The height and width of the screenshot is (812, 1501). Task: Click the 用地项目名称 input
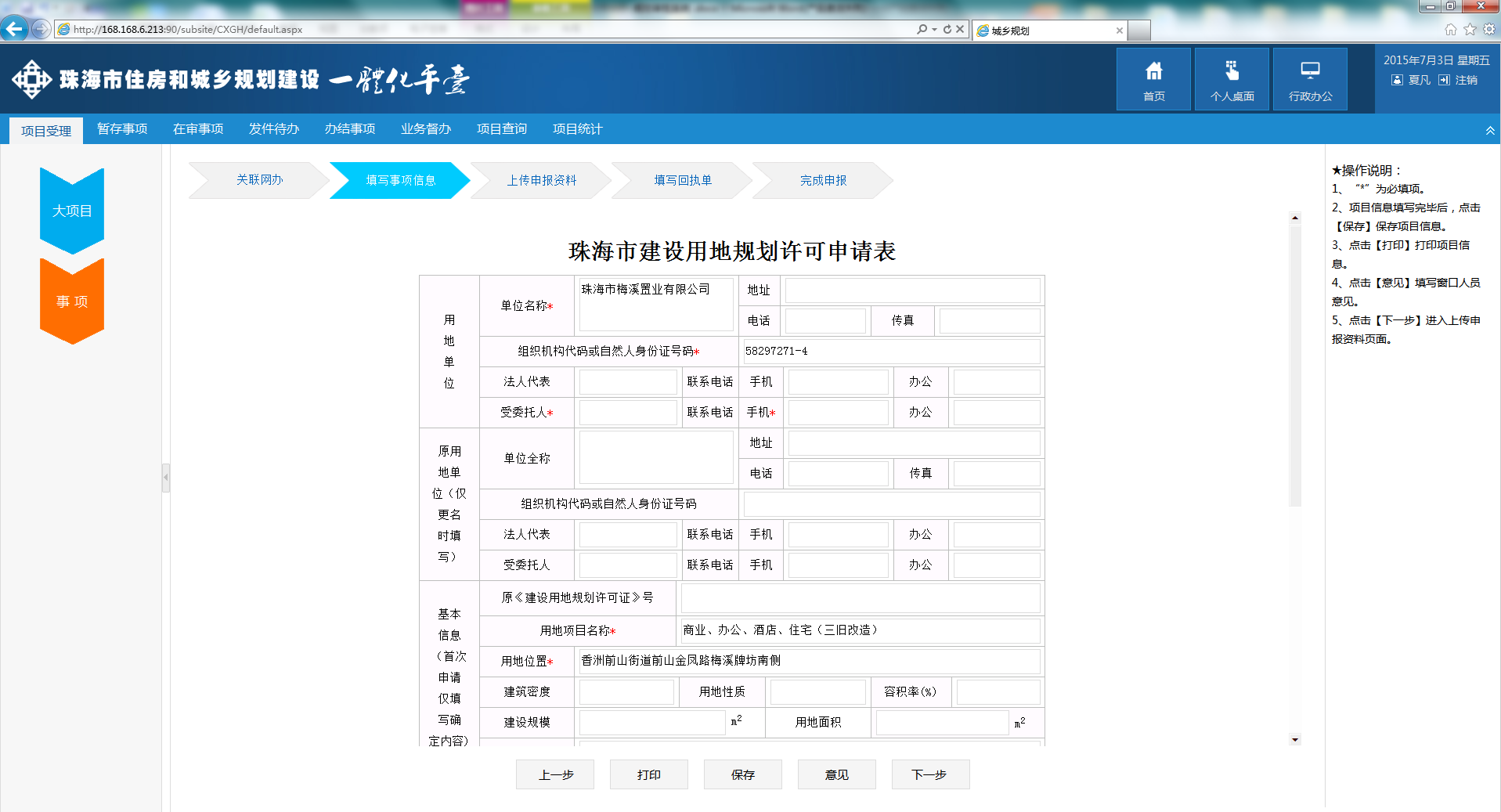point(860,630)
